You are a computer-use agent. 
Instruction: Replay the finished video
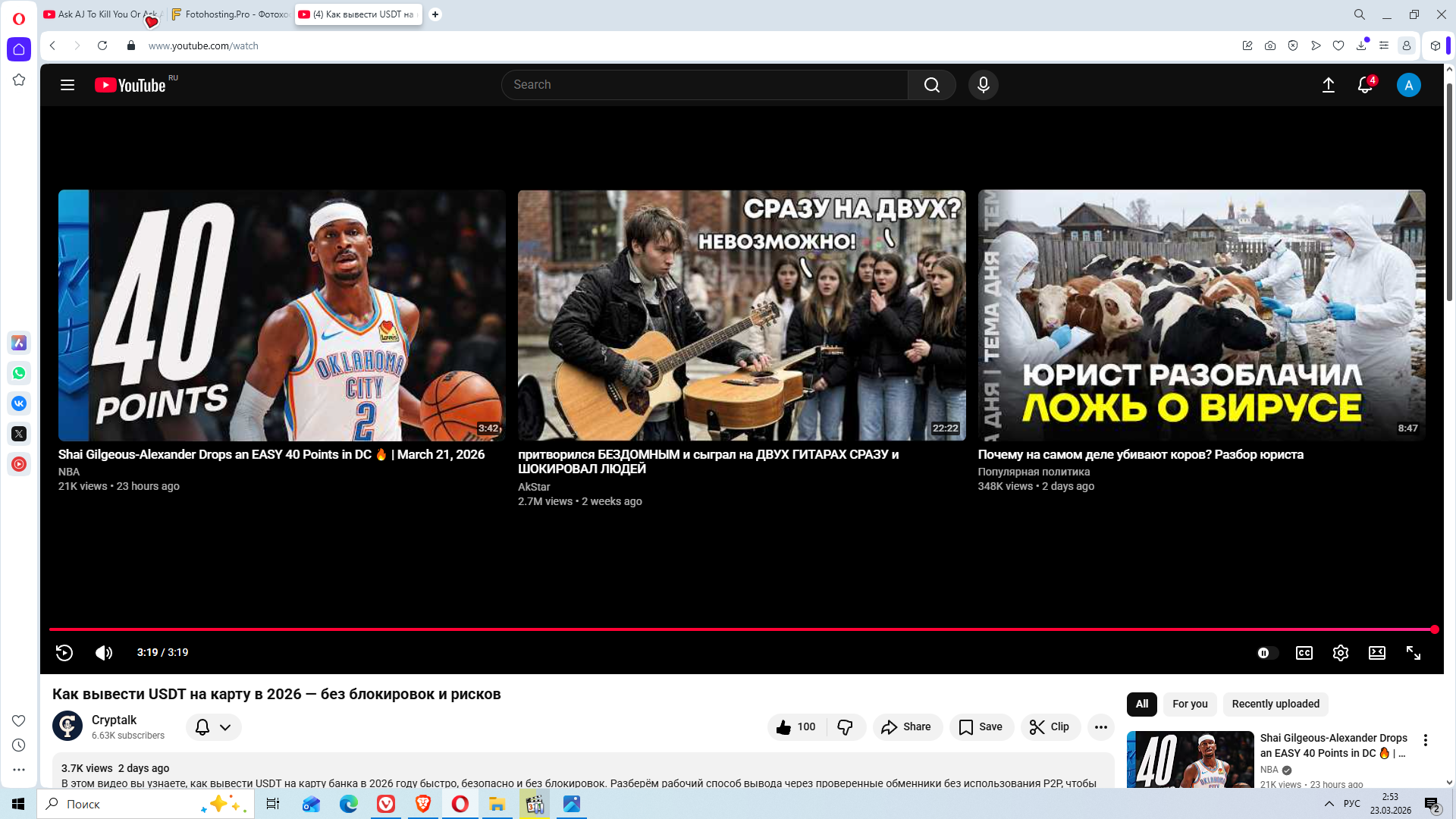pyautogui.click(x=64, y=653)
